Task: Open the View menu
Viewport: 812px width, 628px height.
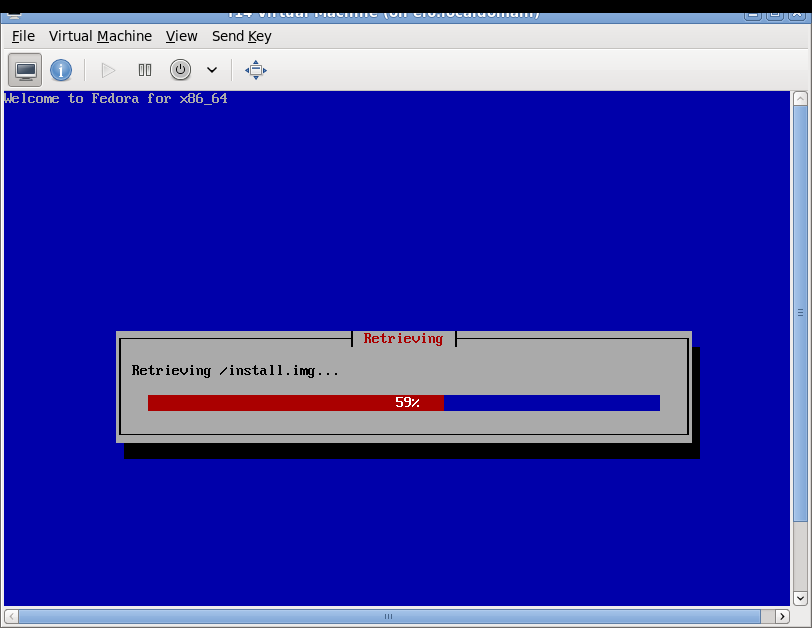Action: [181, 36]
